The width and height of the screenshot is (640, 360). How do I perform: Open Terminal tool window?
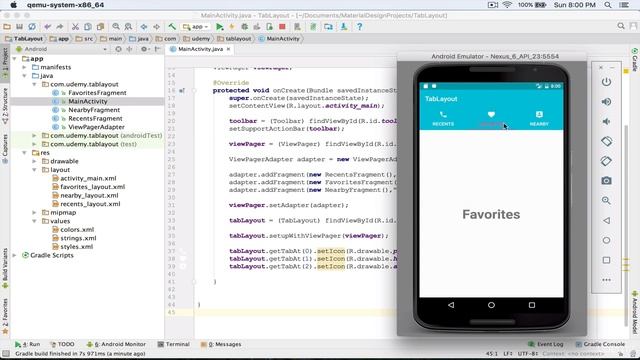click(x=173, y=344)
